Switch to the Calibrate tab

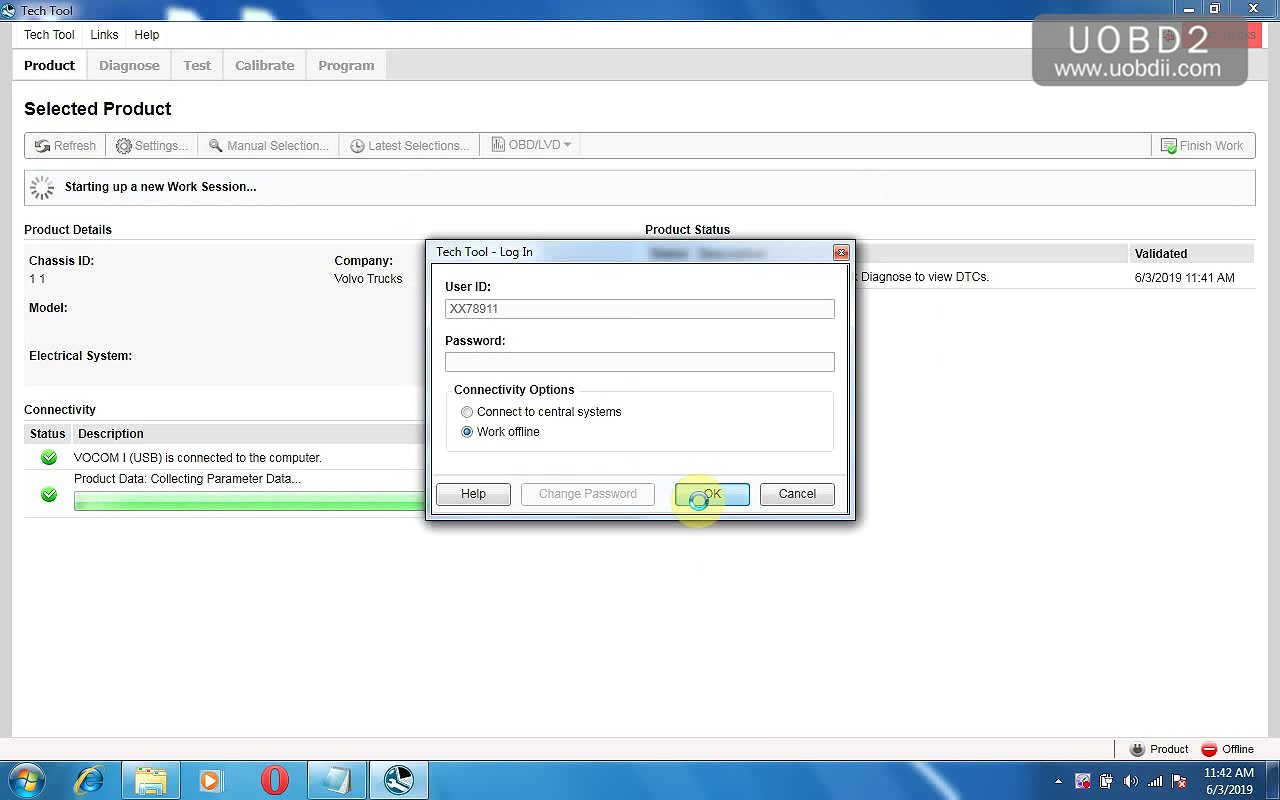(x=265, y=65)
